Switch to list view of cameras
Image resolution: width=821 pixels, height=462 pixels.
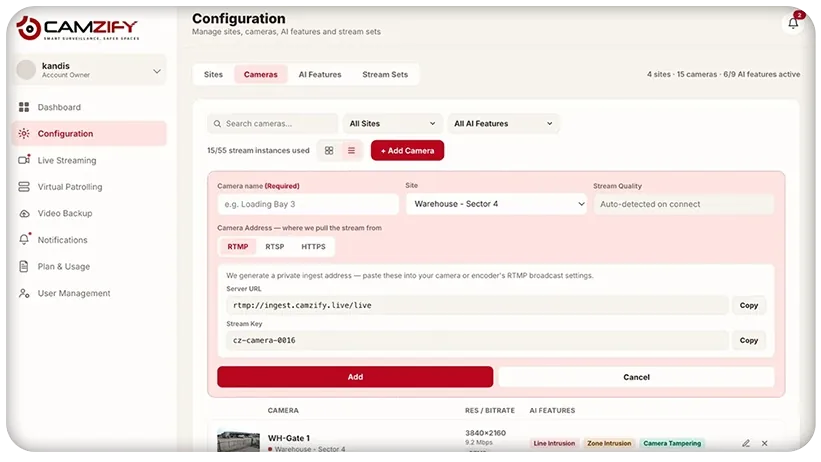pyautogui.click(x=351, y=150)
